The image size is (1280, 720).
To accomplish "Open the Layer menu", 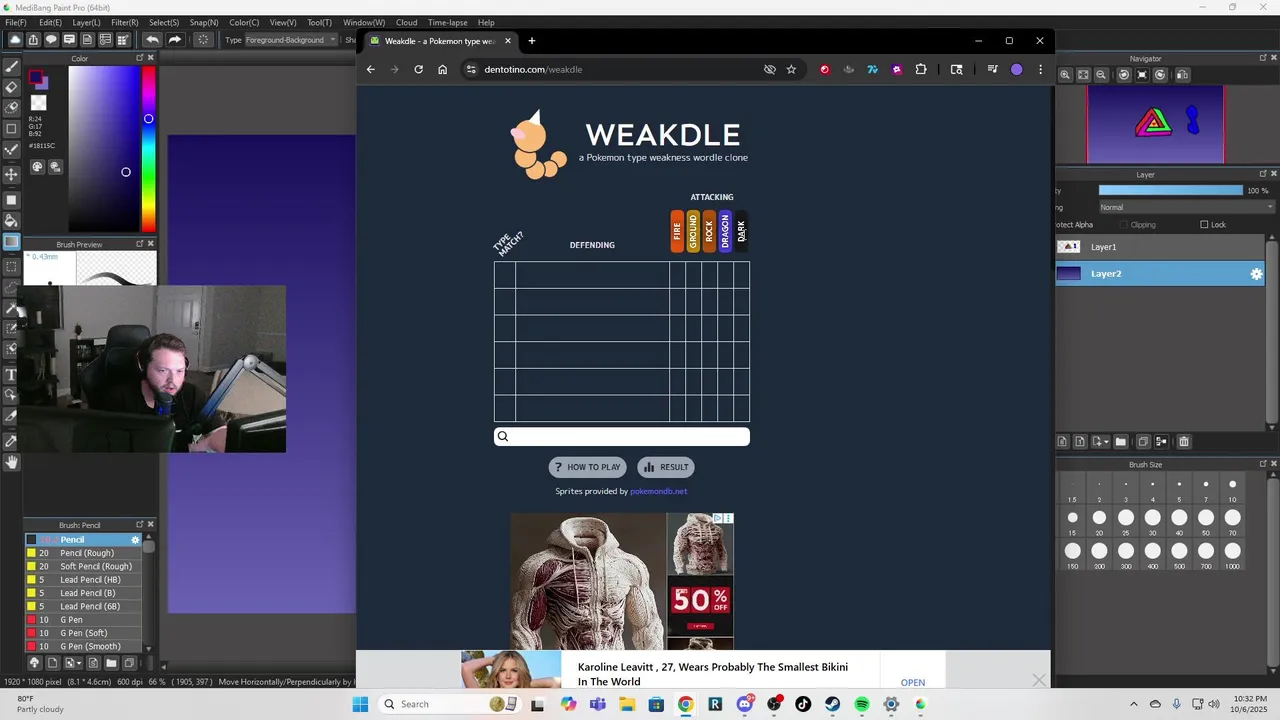I will click(86, 22).
